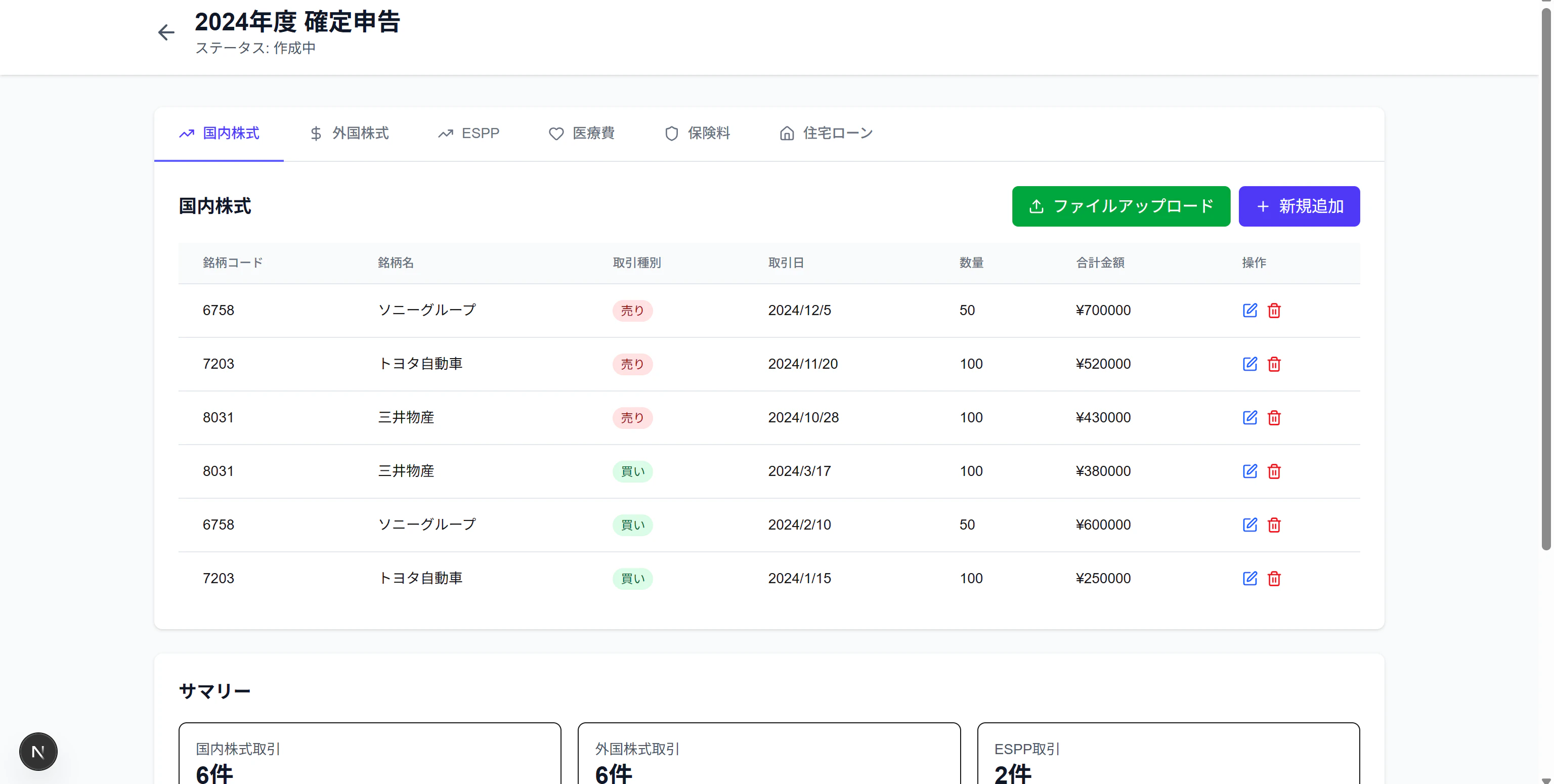Go back using the left arrow icon
The width and height of the screenshot is (1554, 784).
tap(166, 32)
